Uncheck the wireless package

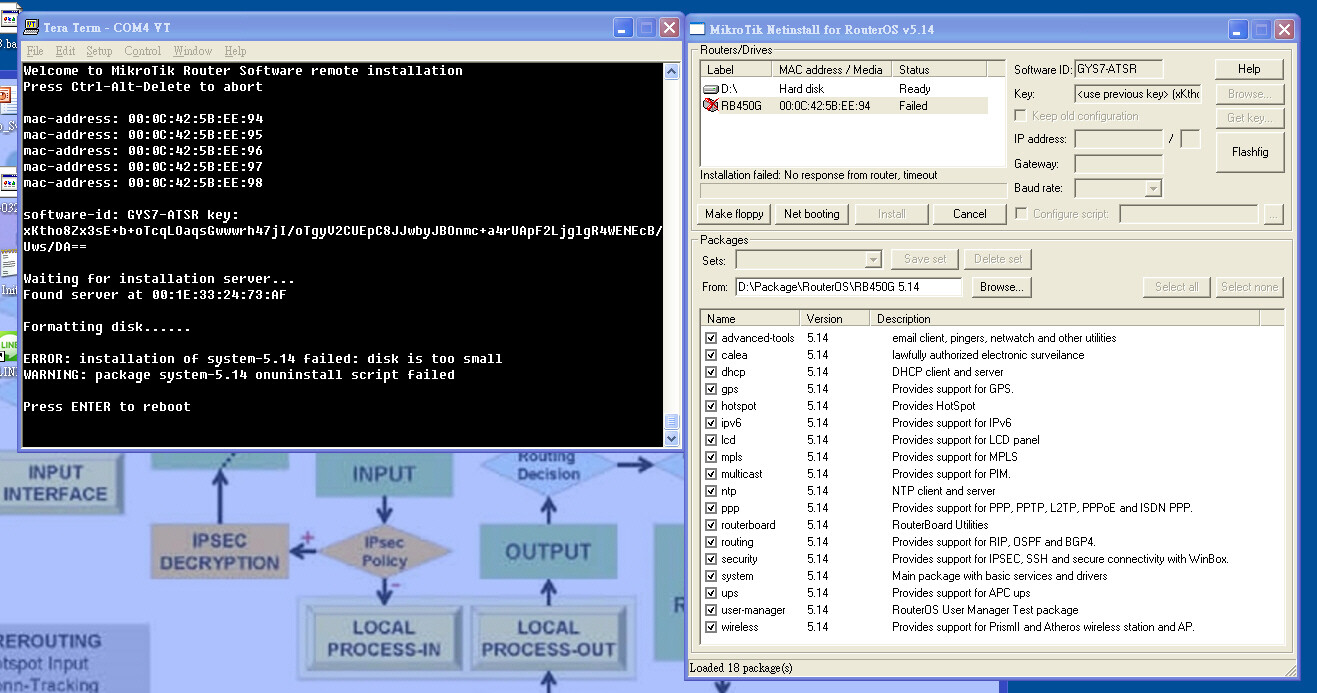pyautogui.click(x=711, y=627)
